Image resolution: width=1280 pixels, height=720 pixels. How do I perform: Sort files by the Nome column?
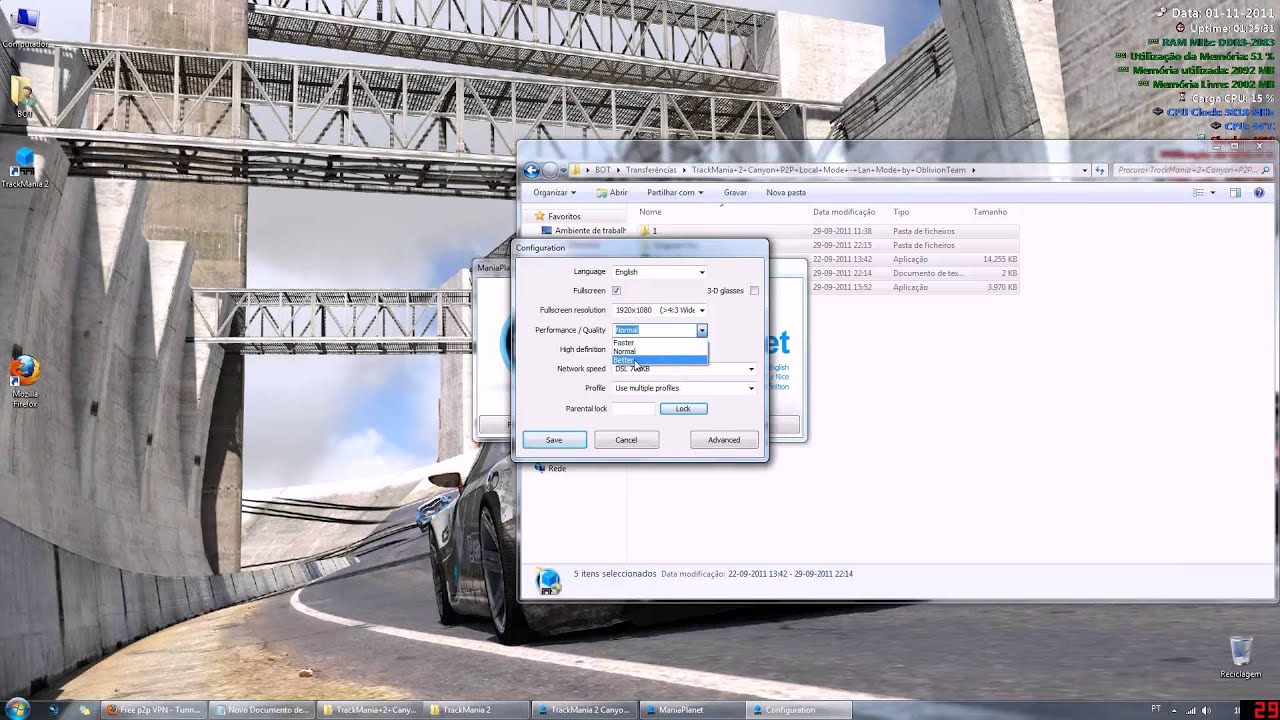coord(720,212)
